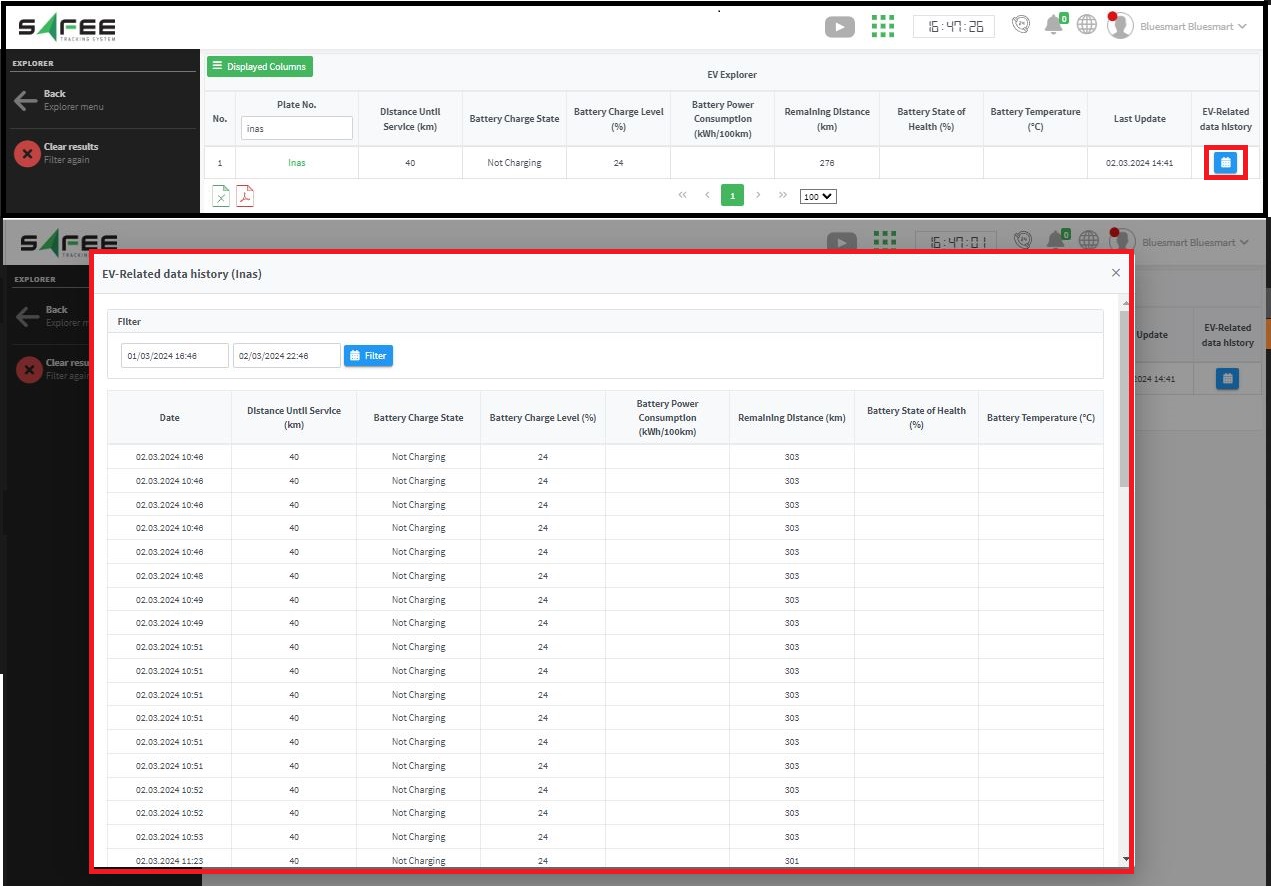
Task: Select the history row dated 02.03.2024 11:23
Action: coord(605,859)
